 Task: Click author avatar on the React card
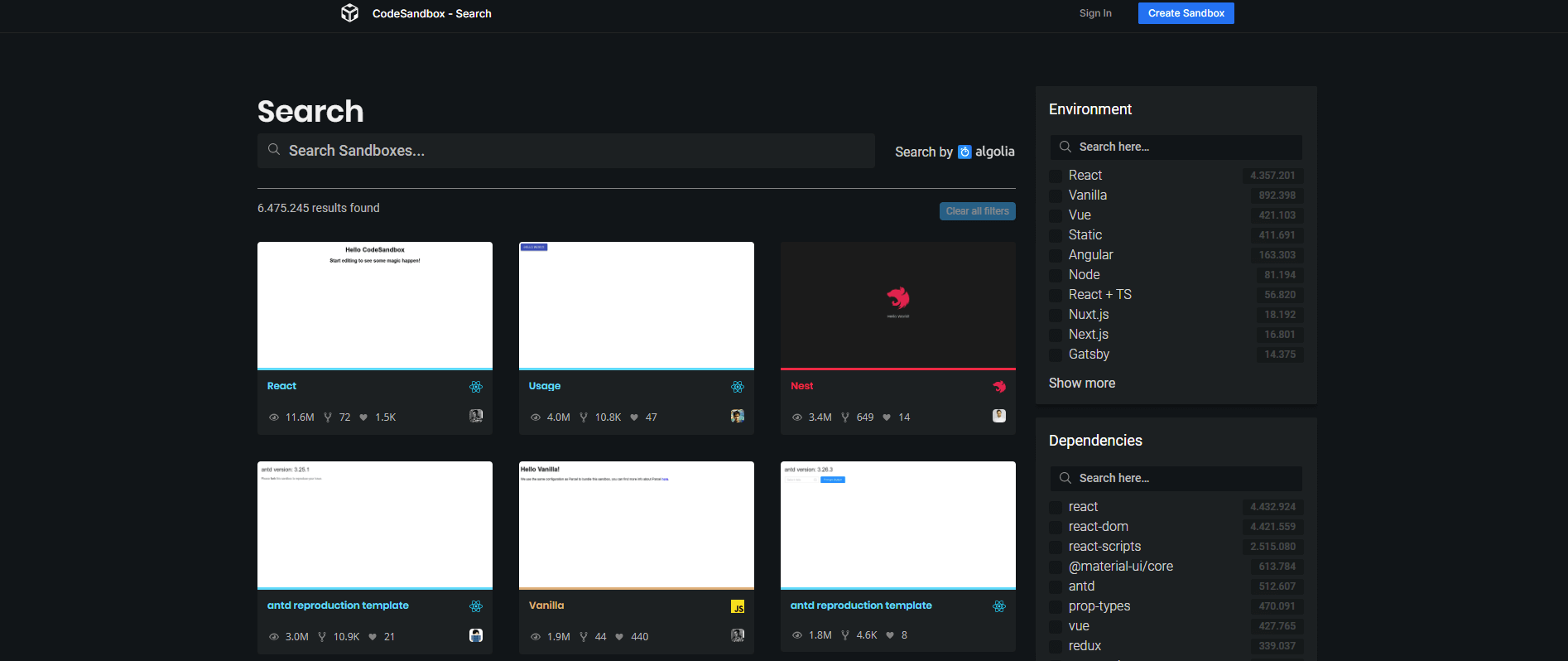coord(476,416)
